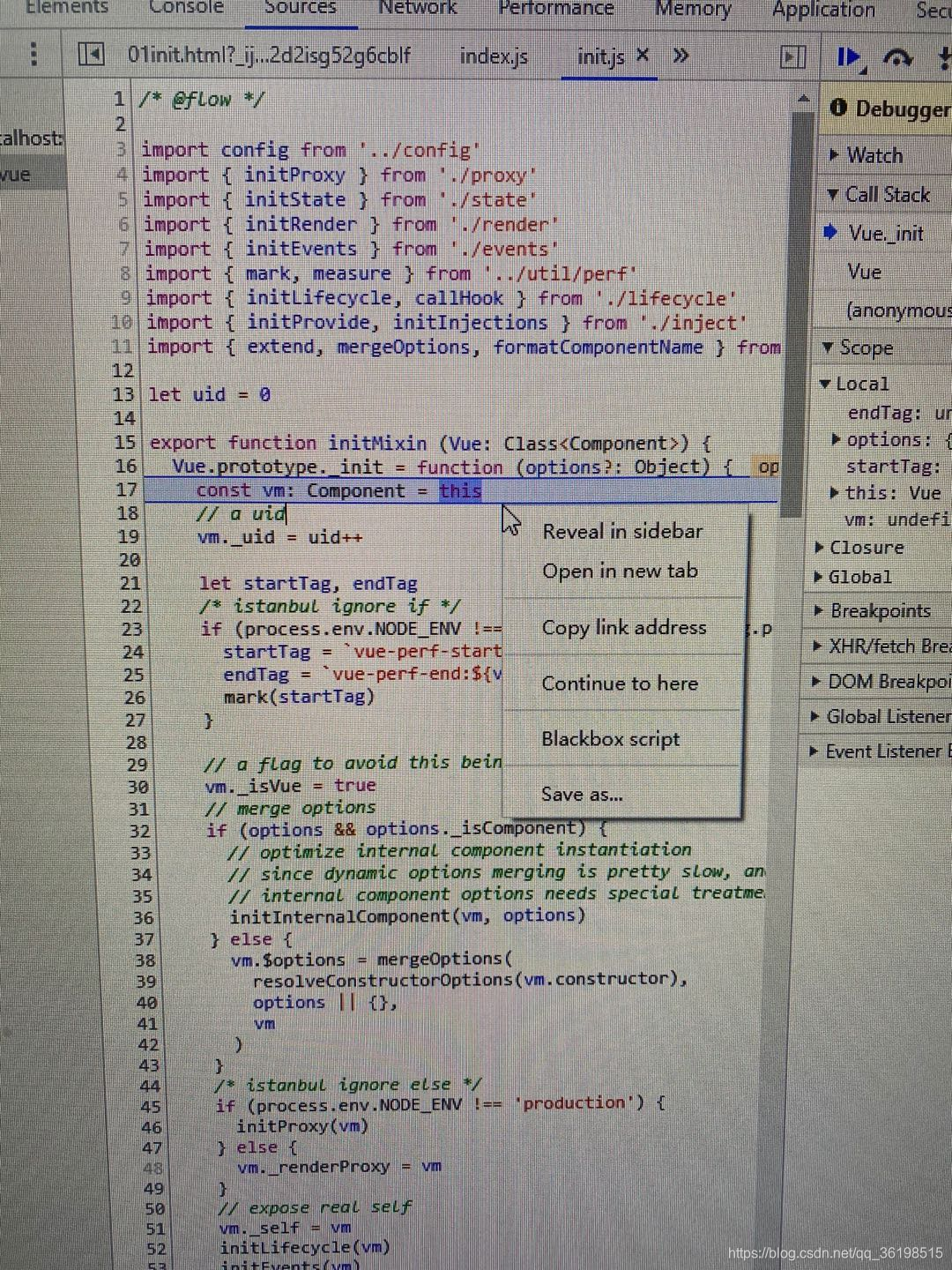
Task: Click the 'initProxy(vm)' code line
Action: tap(302, 1125)
